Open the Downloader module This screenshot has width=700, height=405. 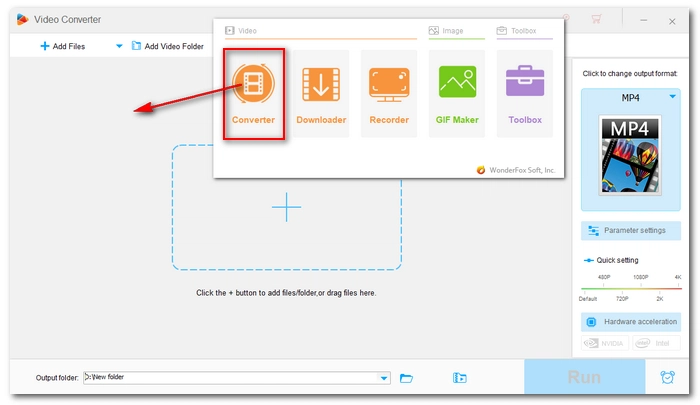pyautogui.click(x=321, y=94)
